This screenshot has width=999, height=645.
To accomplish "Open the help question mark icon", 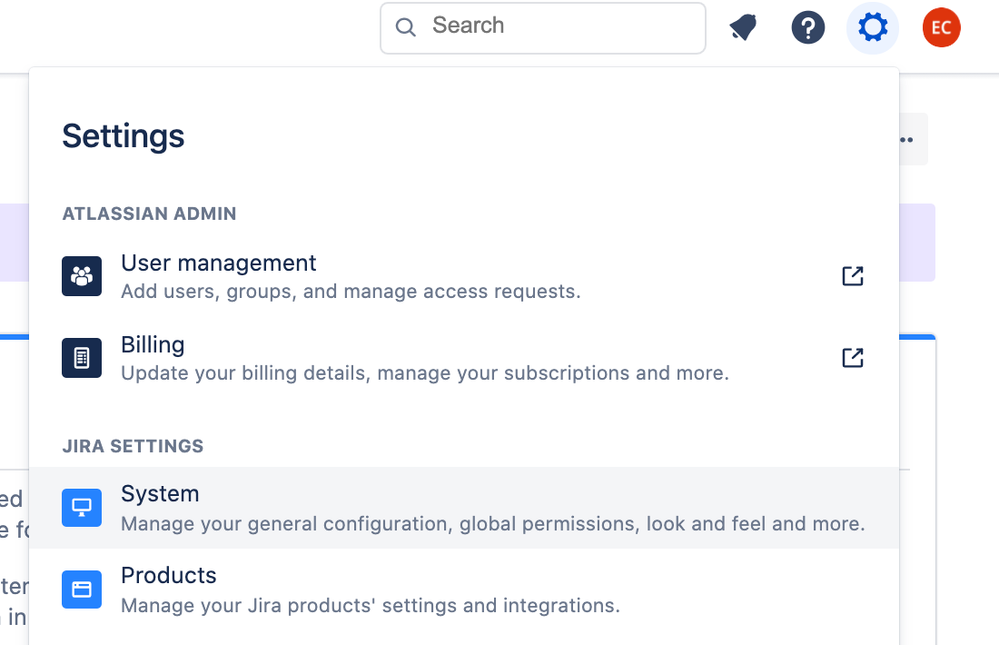I will click(x=808, y=27).
